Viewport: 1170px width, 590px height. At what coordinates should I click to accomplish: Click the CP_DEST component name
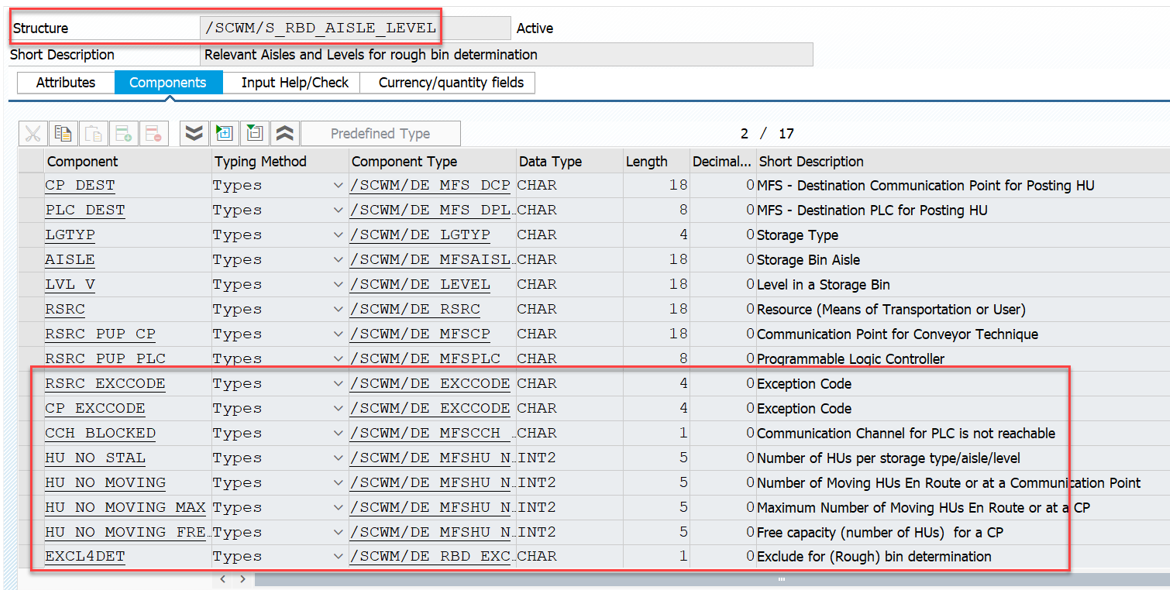(80, 186)
